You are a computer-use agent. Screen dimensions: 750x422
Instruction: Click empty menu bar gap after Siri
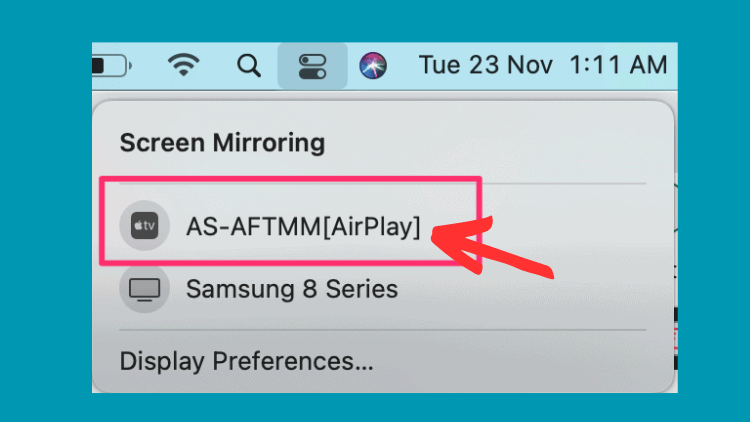click(x=403, y=66)
